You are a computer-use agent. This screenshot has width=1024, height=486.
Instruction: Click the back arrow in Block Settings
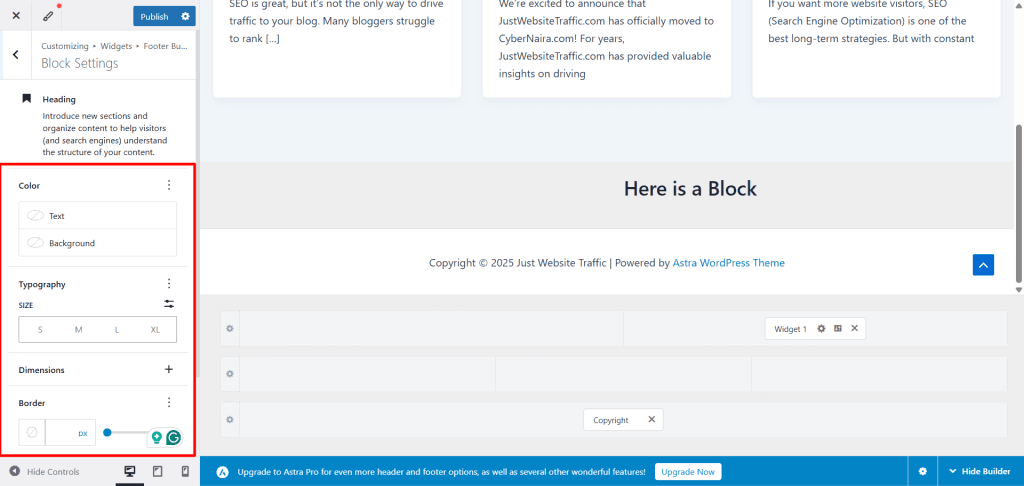click(x=16, y=55)
